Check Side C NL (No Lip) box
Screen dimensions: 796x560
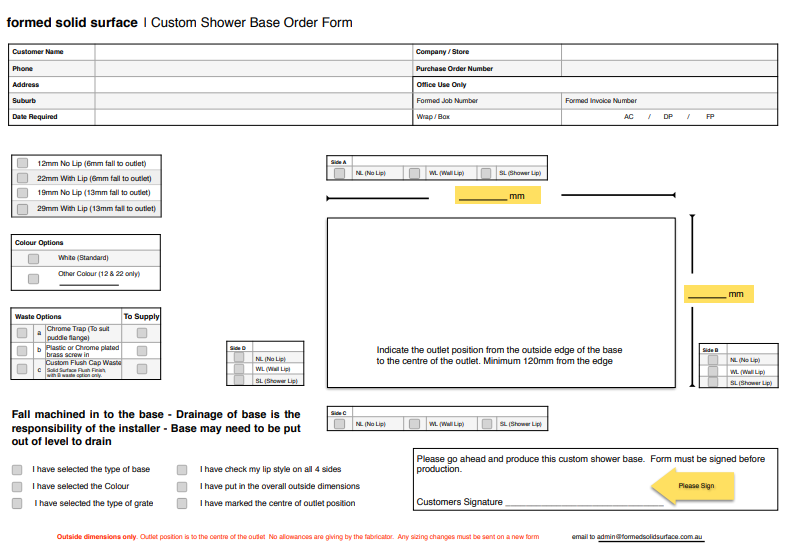(x=340, y=423)
